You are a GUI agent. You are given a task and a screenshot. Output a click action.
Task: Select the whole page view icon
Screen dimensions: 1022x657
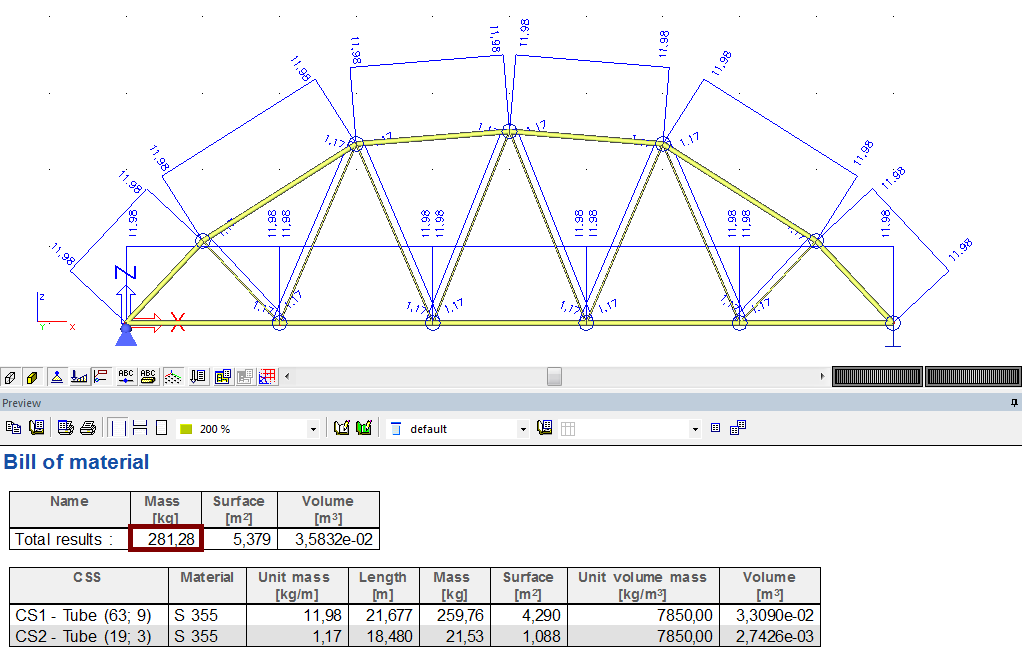pyautogui.click(x=162, y=428)
